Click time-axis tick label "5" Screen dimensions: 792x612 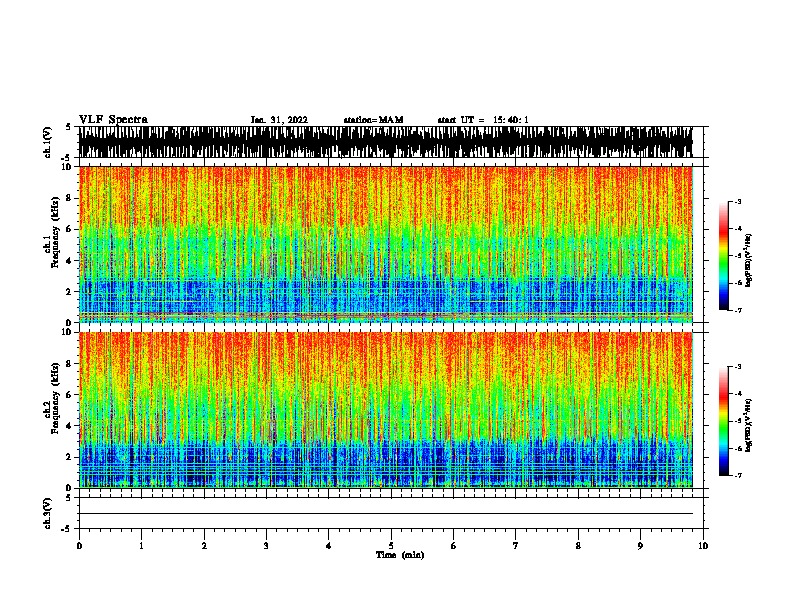pyautogui.click(x=391, y=545)
